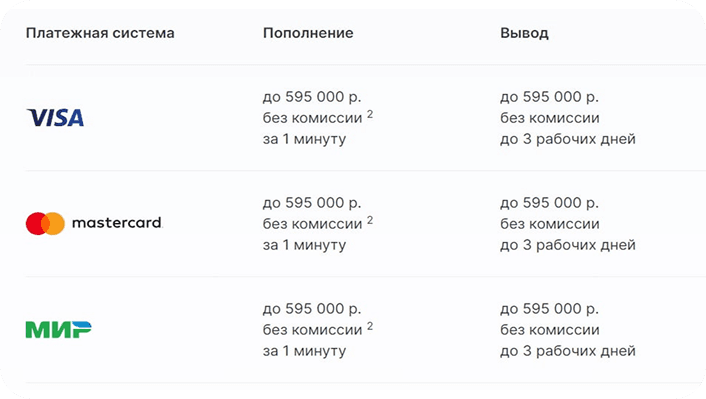Click Mastercard withdrawal до 3 рабочих дней
This screenshot has height=399, width=706.
pyautogui.click(x=568, y=245)
